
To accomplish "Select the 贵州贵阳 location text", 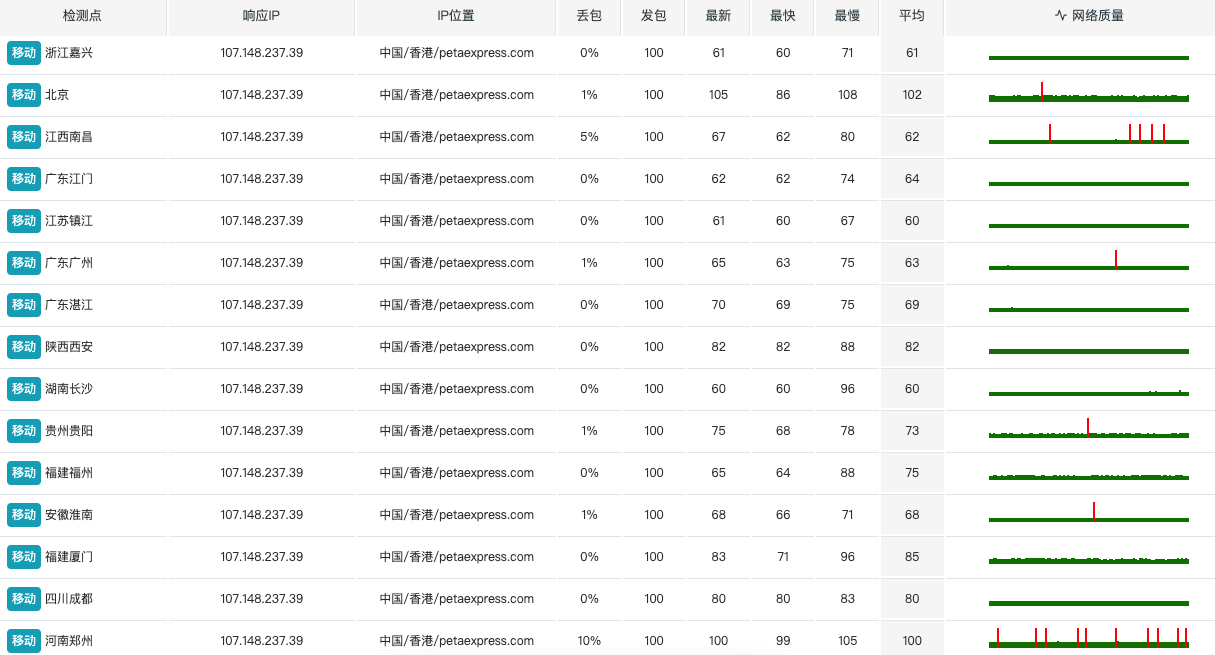I will coord(69,431).
